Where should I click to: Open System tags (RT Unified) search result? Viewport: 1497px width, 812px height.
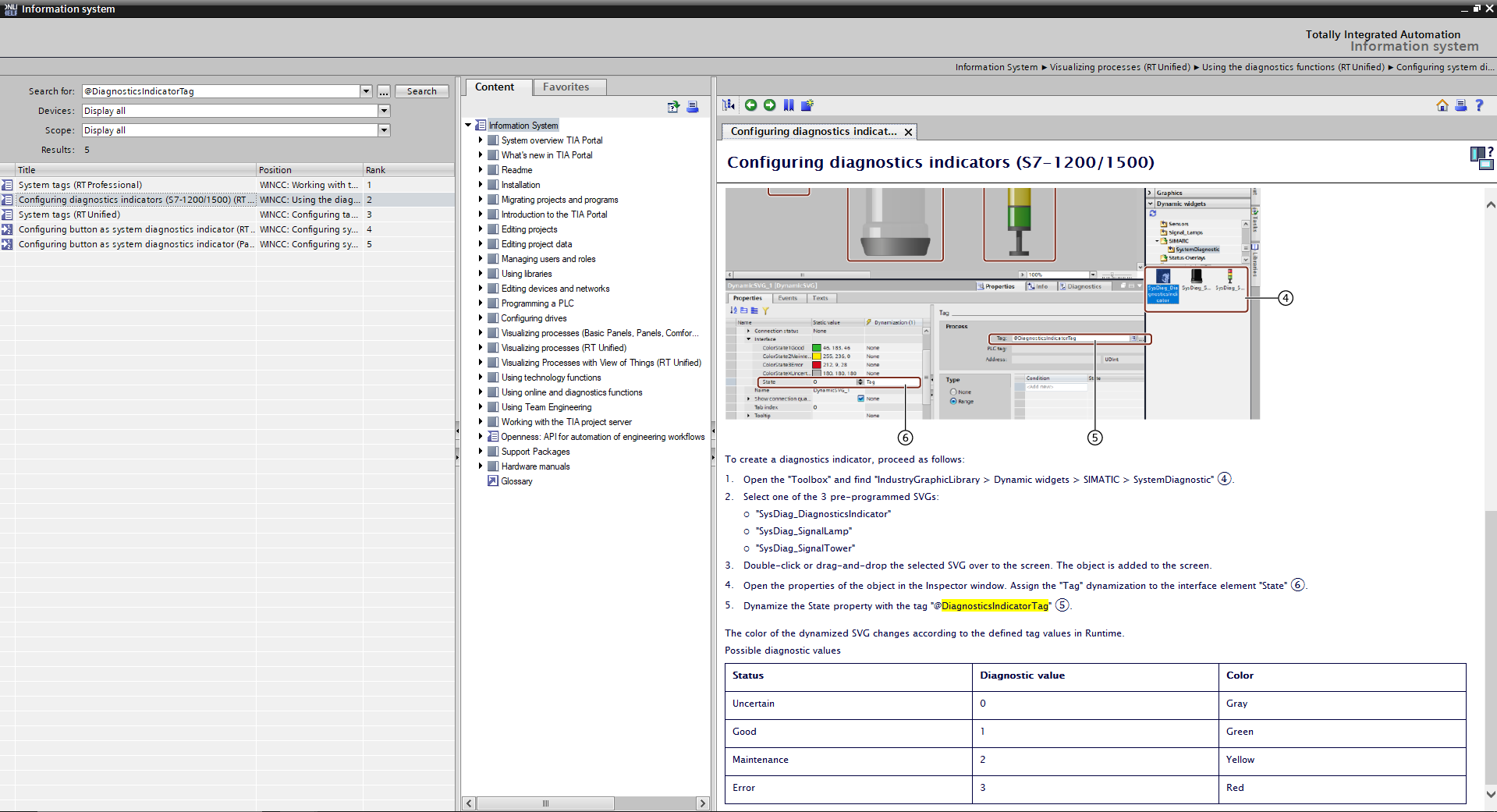click(69, 215)
